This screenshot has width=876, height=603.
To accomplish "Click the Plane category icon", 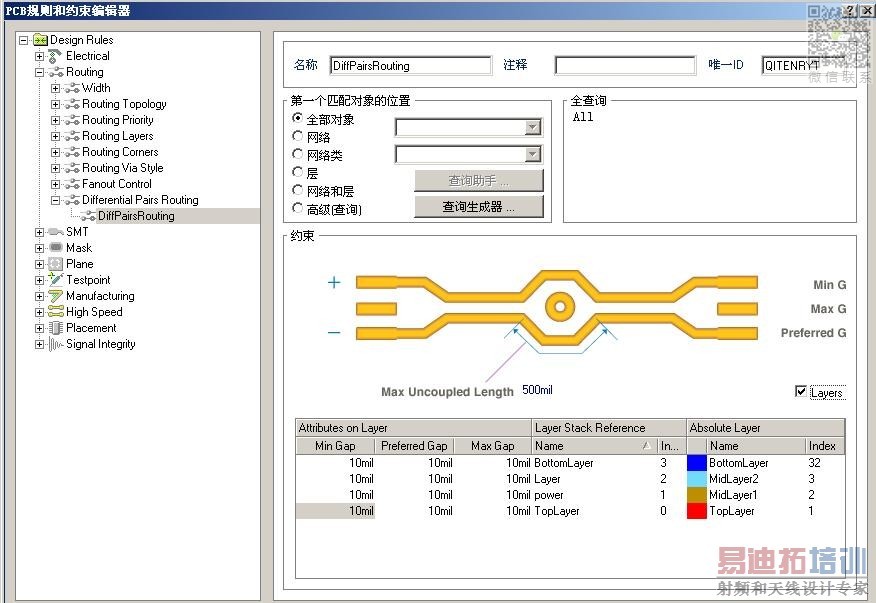I will tap(55, 264).
